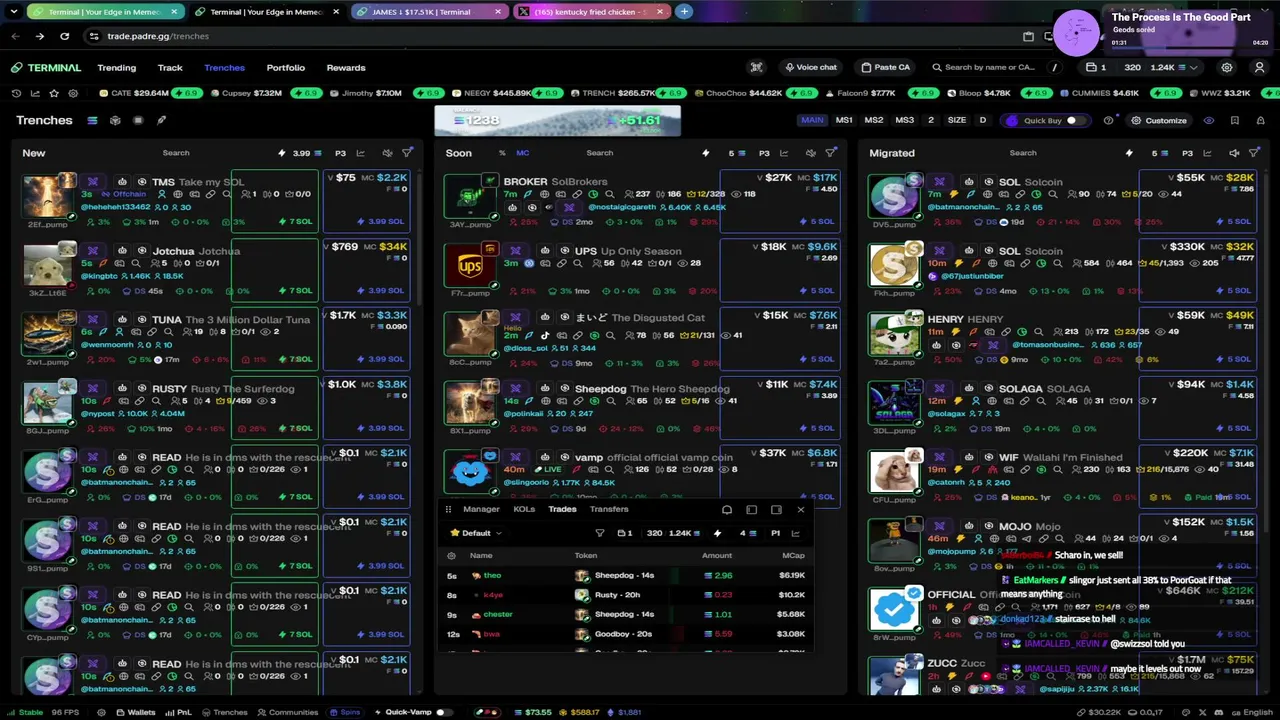Switch to the Transfers tab in trades panel
Viewport: 1280px width, 720px height.
pyautogui.click(x=609, y=509)
